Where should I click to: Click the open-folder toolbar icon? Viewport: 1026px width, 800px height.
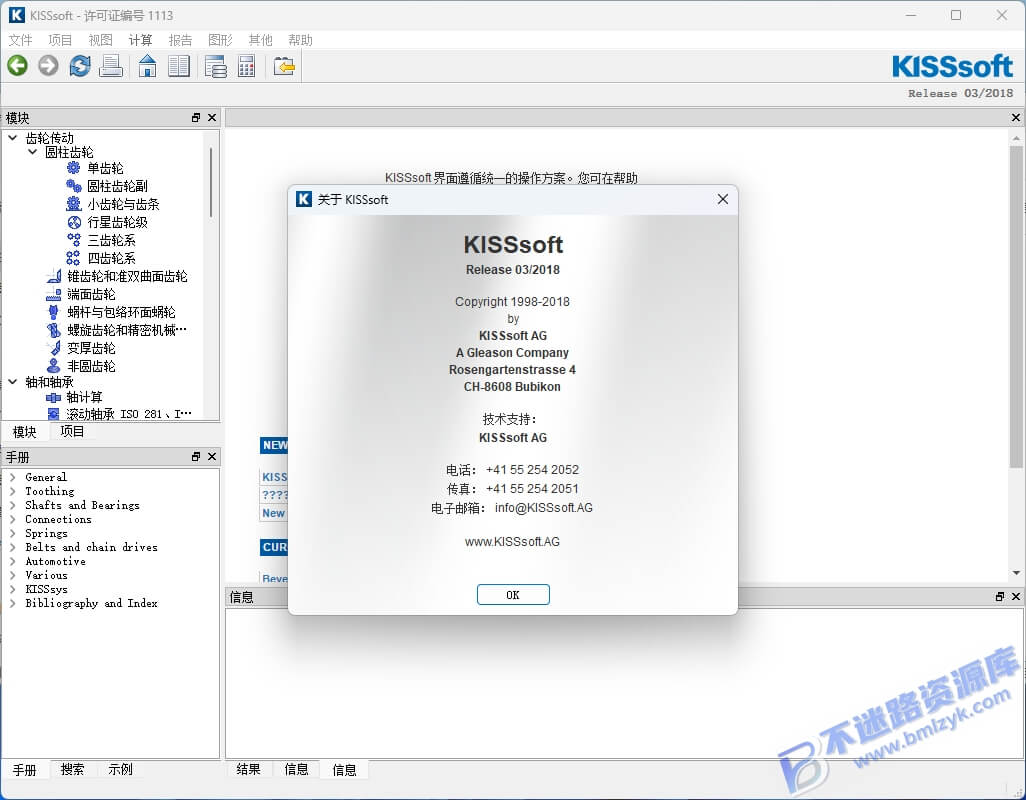pyautogui.click(x=284, y=66)
